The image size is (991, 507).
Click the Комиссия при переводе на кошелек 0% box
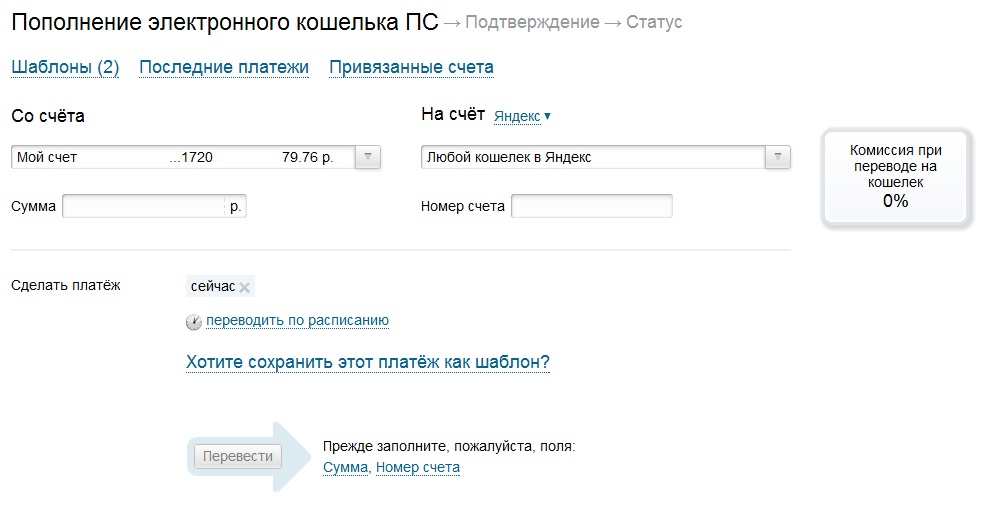pos(895,176)
